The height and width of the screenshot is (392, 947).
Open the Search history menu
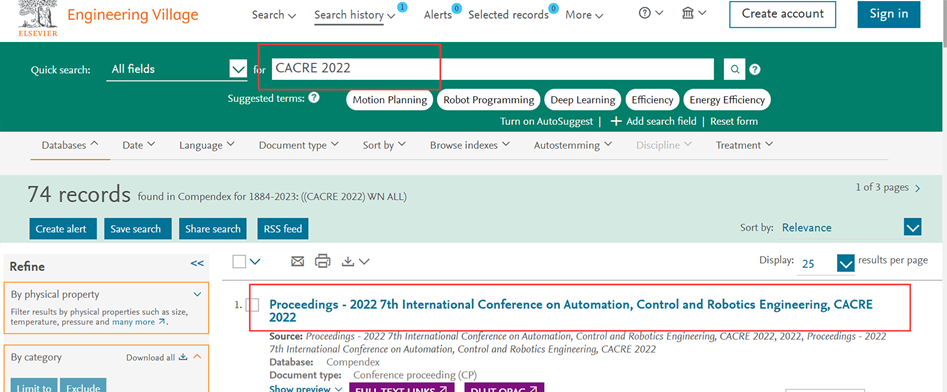(x=355, y=15)
